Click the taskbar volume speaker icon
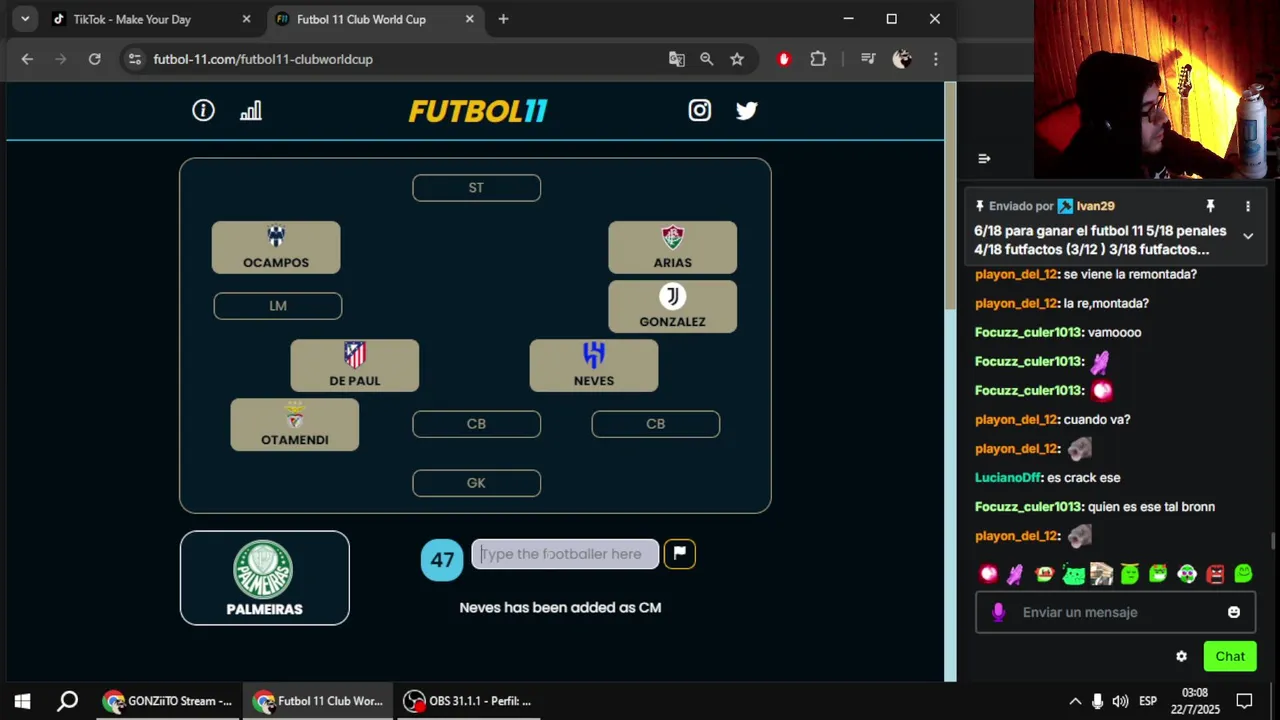Screen dimensions: 1280x720 tap(1120, 701)
